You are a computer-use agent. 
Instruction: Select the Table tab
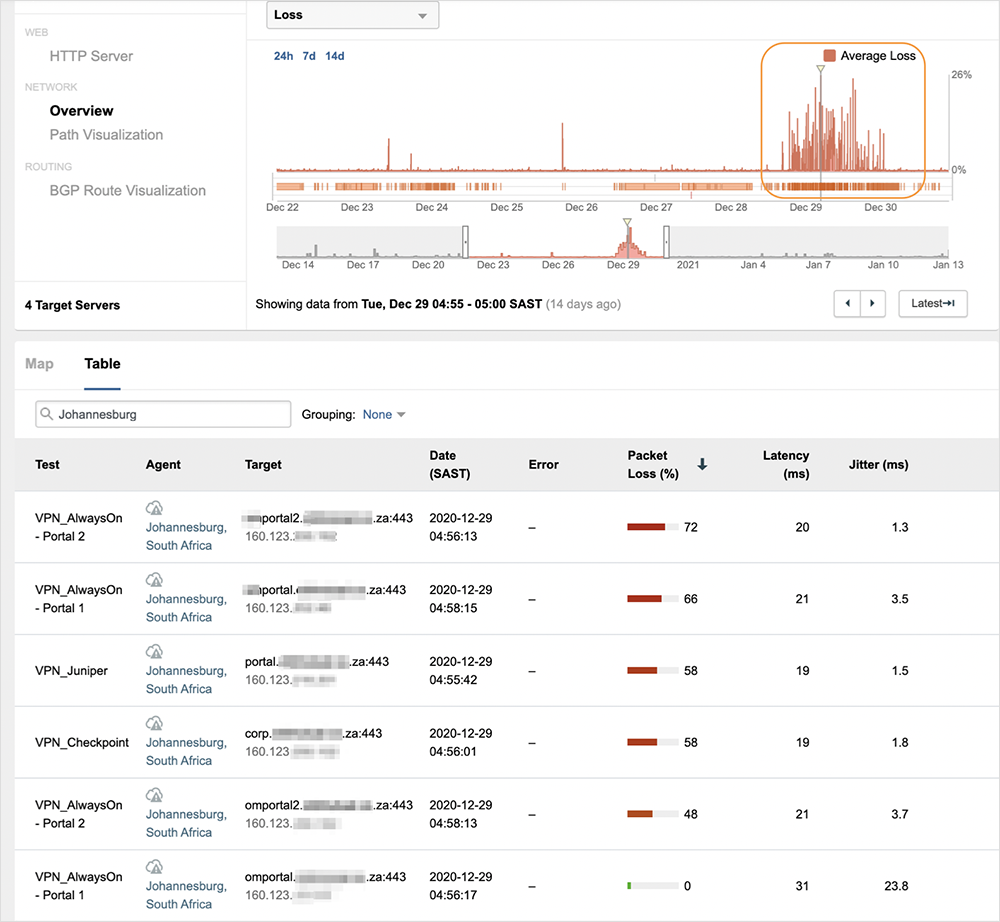tap(102, 364)
